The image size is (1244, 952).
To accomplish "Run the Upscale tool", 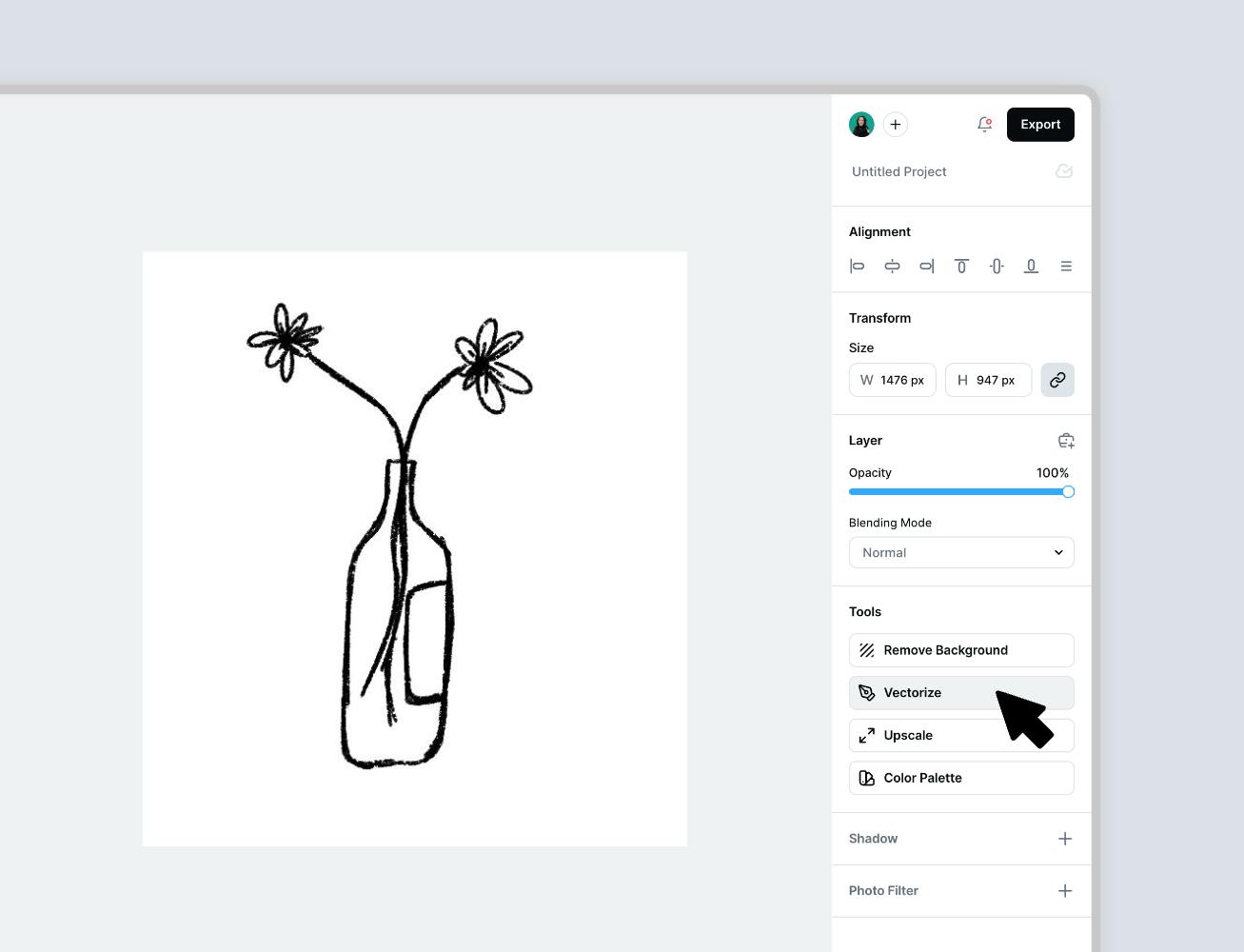I will pyautogui.click(x=961, y=735).
